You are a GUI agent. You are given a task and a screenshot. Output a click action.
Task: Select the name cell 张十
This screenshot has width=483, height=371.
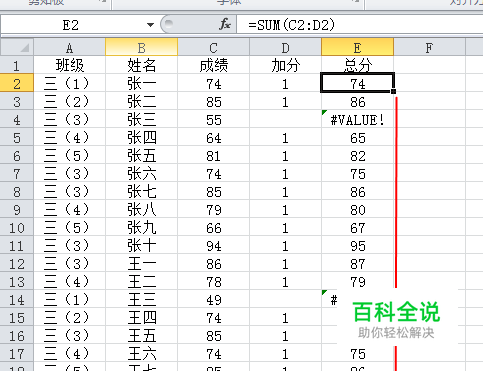141,245
